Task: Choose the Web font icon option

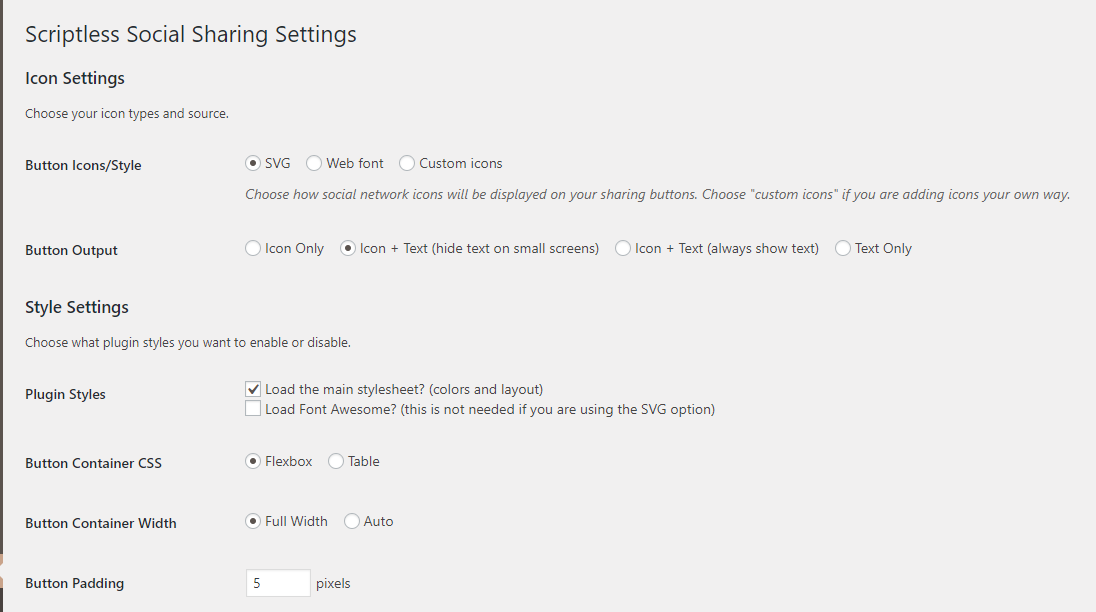Action: click(314, 163)
